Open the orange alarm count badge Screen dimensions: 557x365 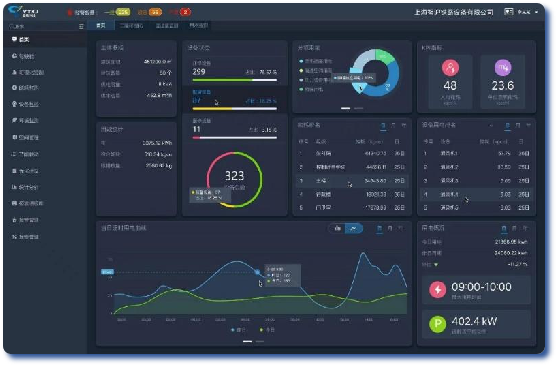(x=155, y=12)
